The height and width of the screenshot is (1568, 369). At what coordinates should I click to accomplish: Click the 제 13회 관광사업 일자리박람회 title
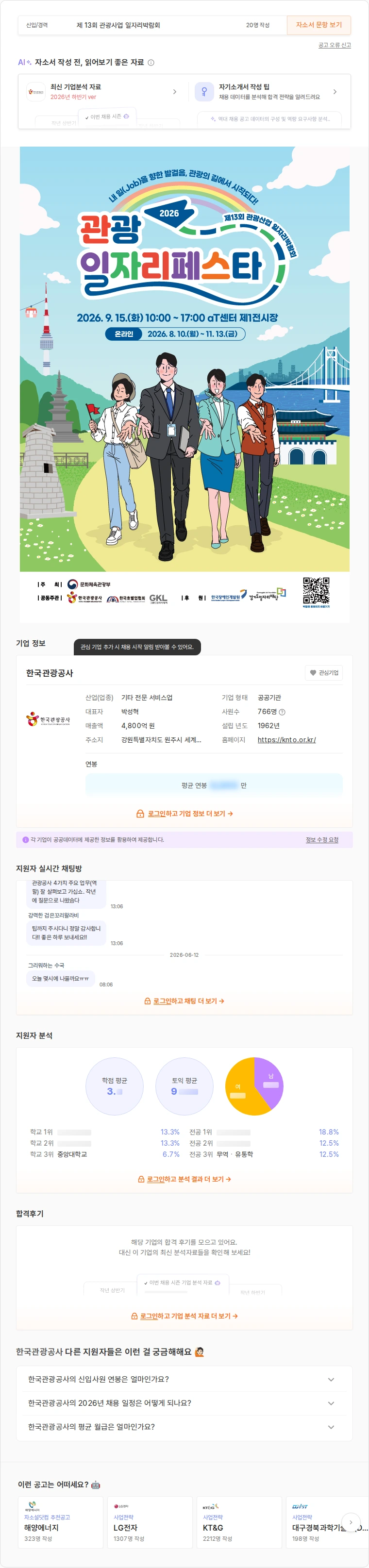point(118,25)
